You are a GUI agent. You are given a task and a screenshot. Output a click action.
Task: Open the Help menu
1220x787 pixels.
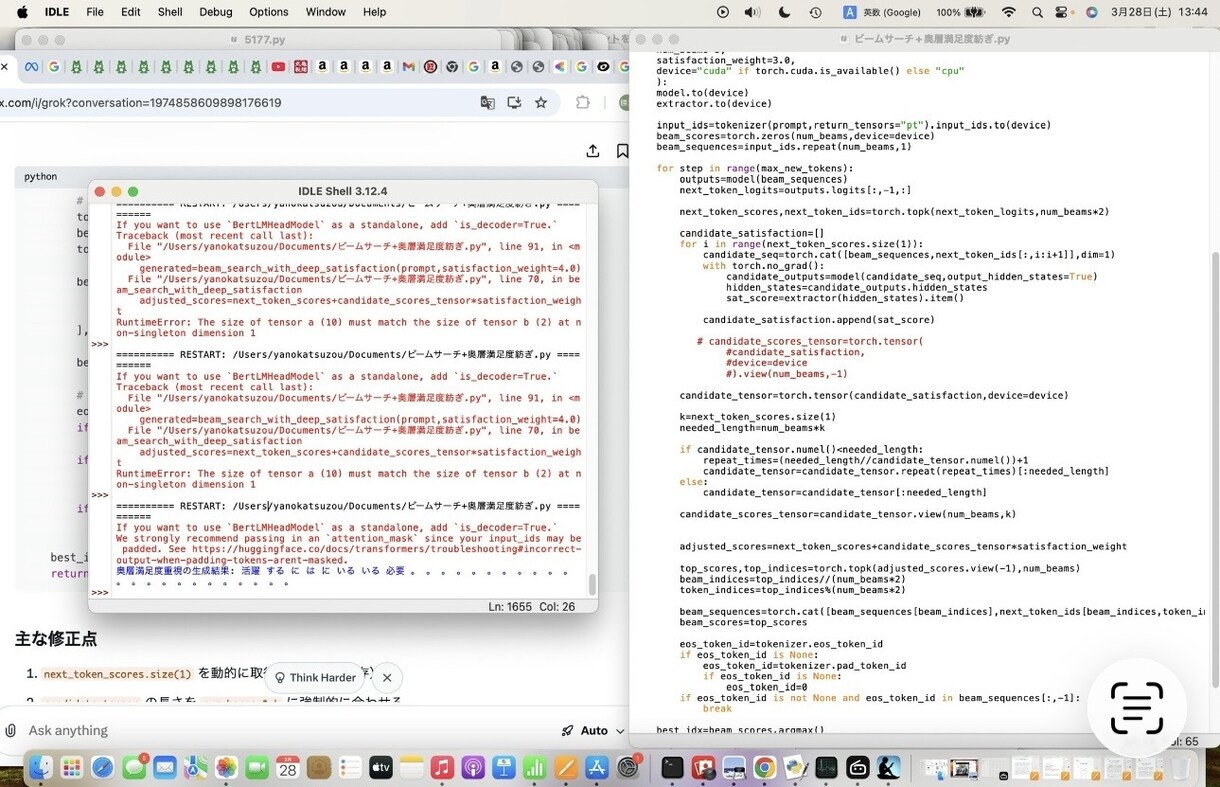(374, 12)
